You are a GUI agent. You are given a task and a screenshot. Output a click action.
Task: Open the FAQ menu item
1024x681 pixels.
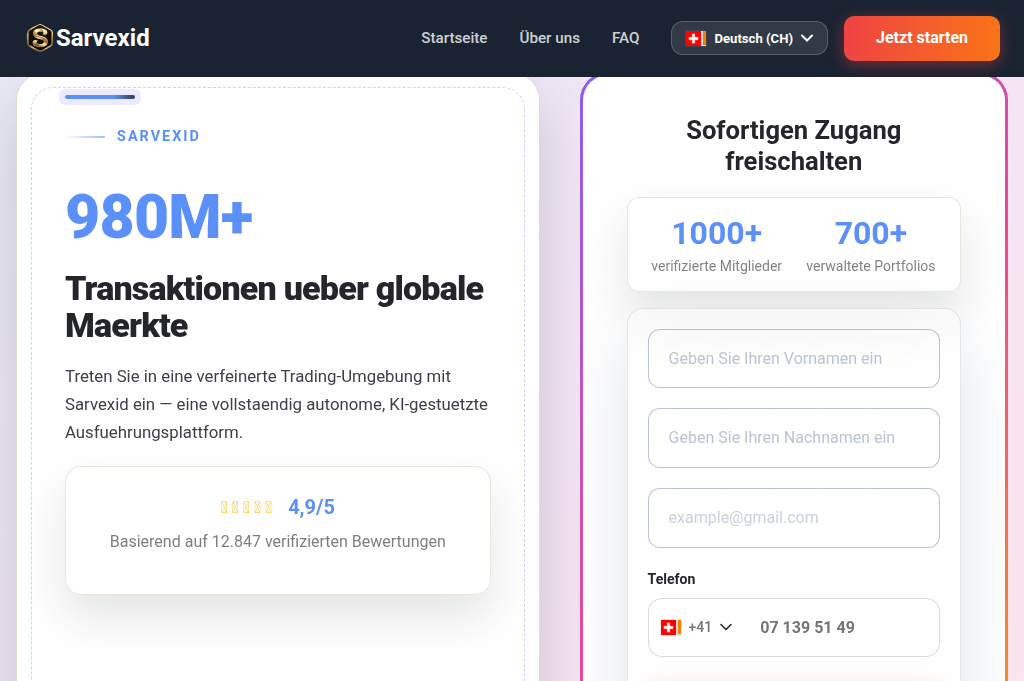(625, 38)
